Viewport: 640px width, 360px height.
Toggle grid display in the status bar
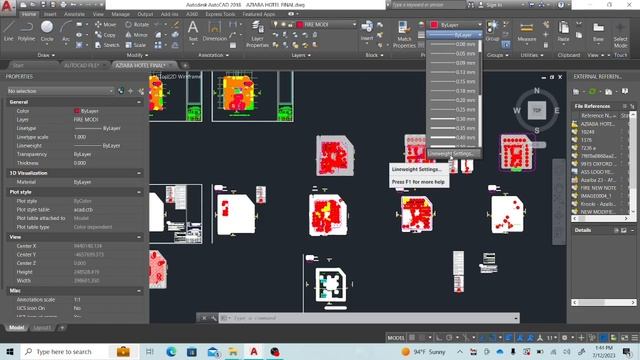(x=412, y=338)
